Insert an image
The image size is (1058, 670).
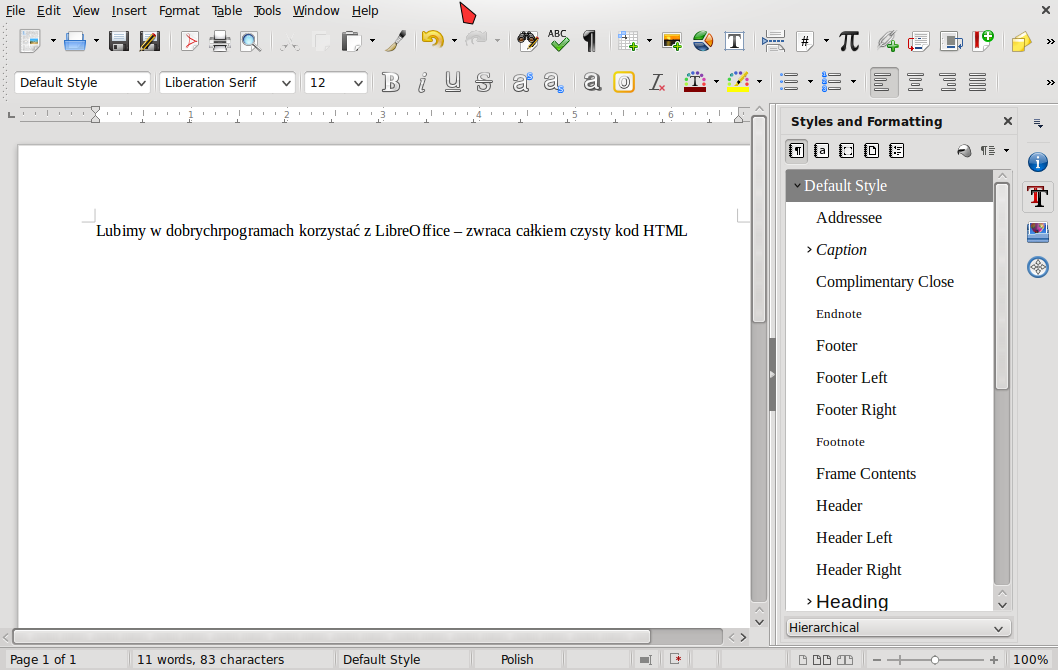click(672, 41)
